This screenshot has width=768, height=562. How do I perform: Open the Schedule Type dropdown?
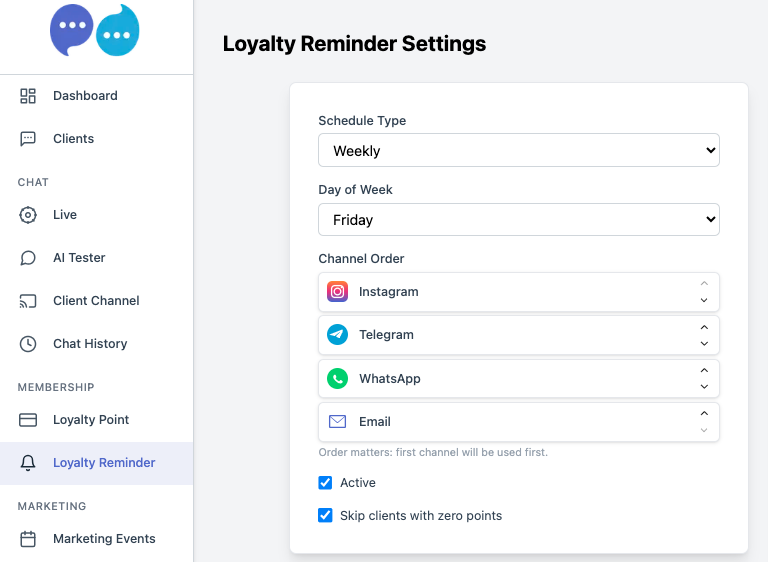519,150
